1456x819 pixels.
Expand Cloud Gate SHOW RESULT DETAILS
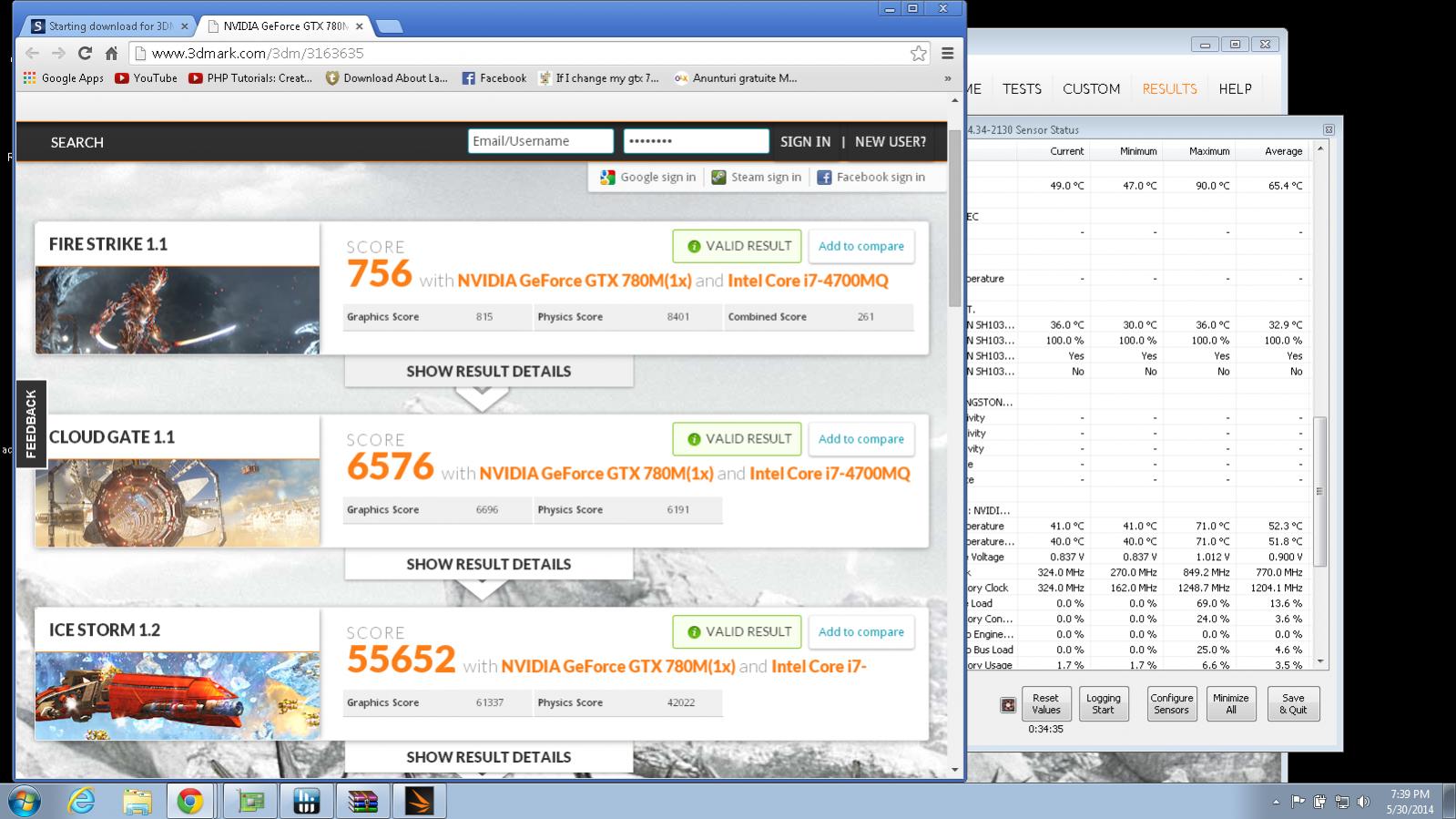(489, 565)
